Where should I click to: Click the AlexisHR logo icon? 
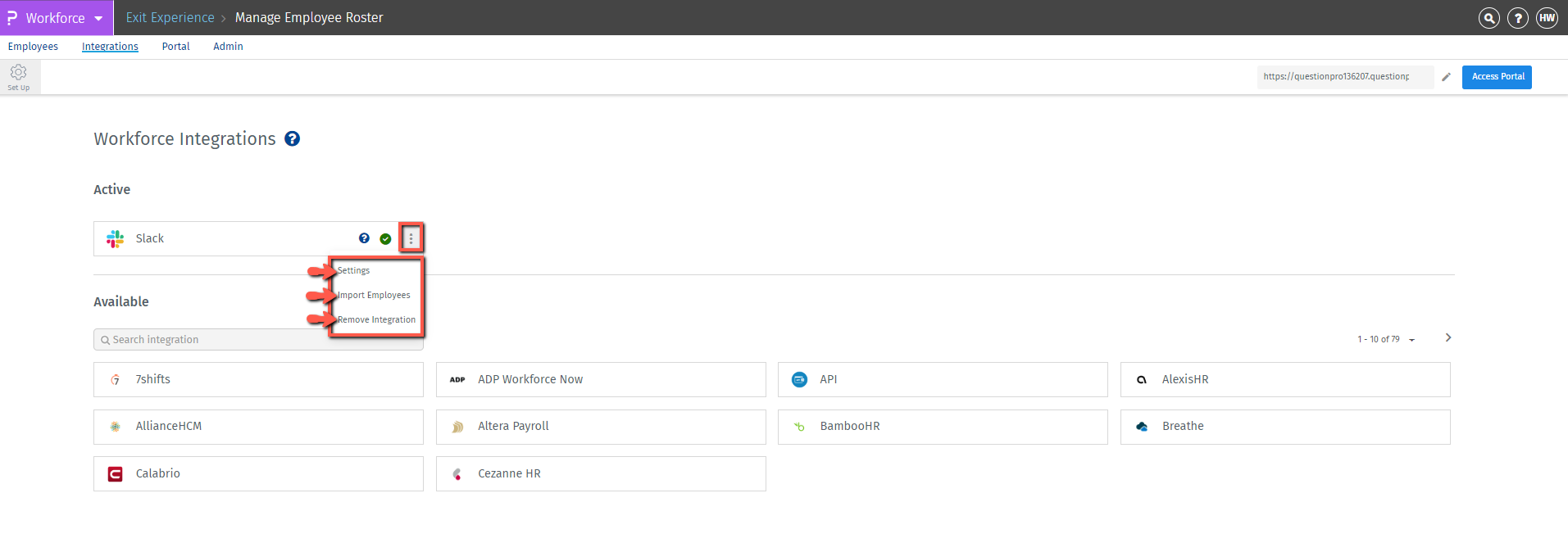[1142, 380]
